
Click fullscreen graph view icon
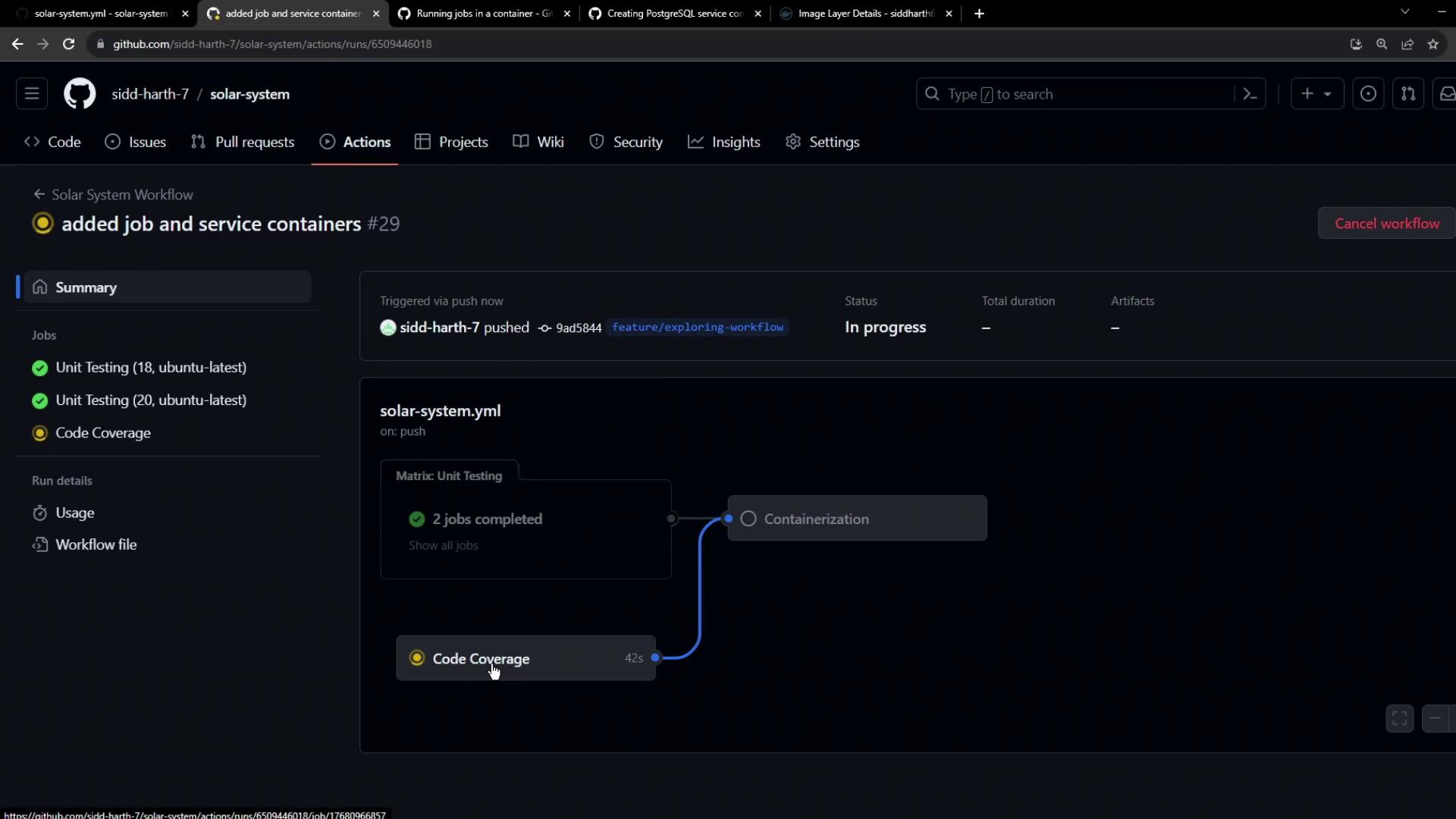1399,718
